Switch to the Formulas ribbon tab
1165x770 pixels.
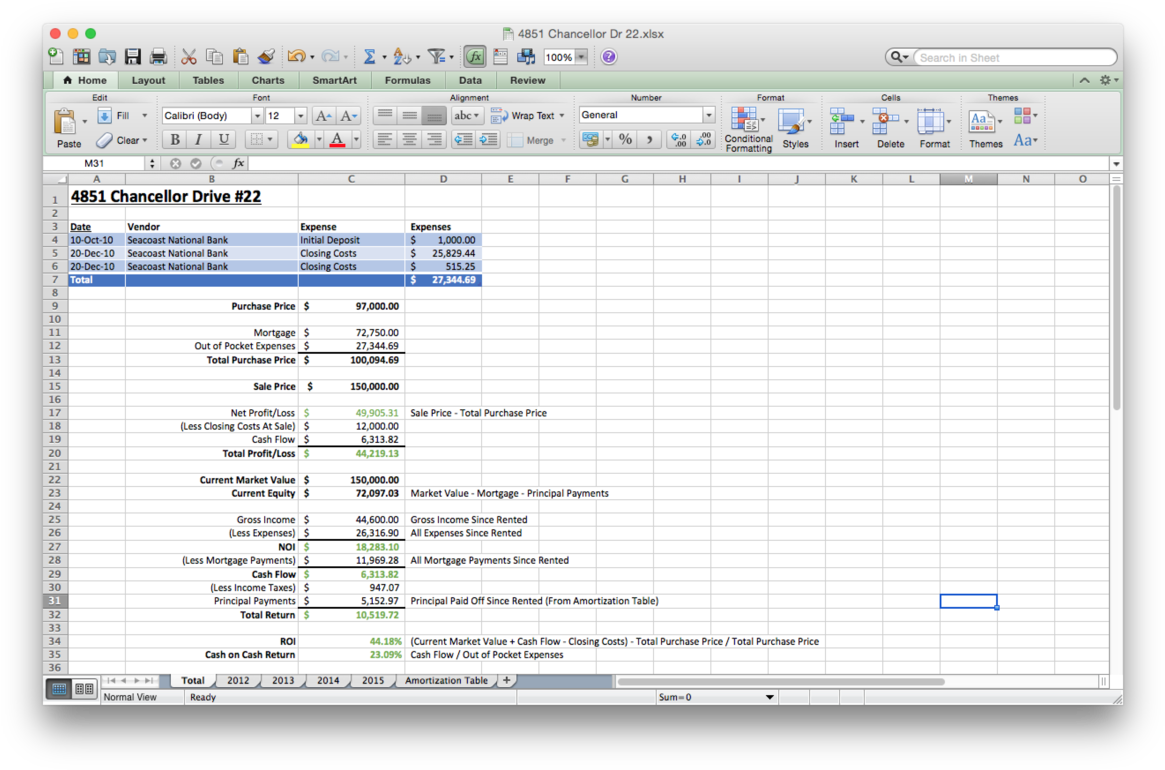[407, 80]
